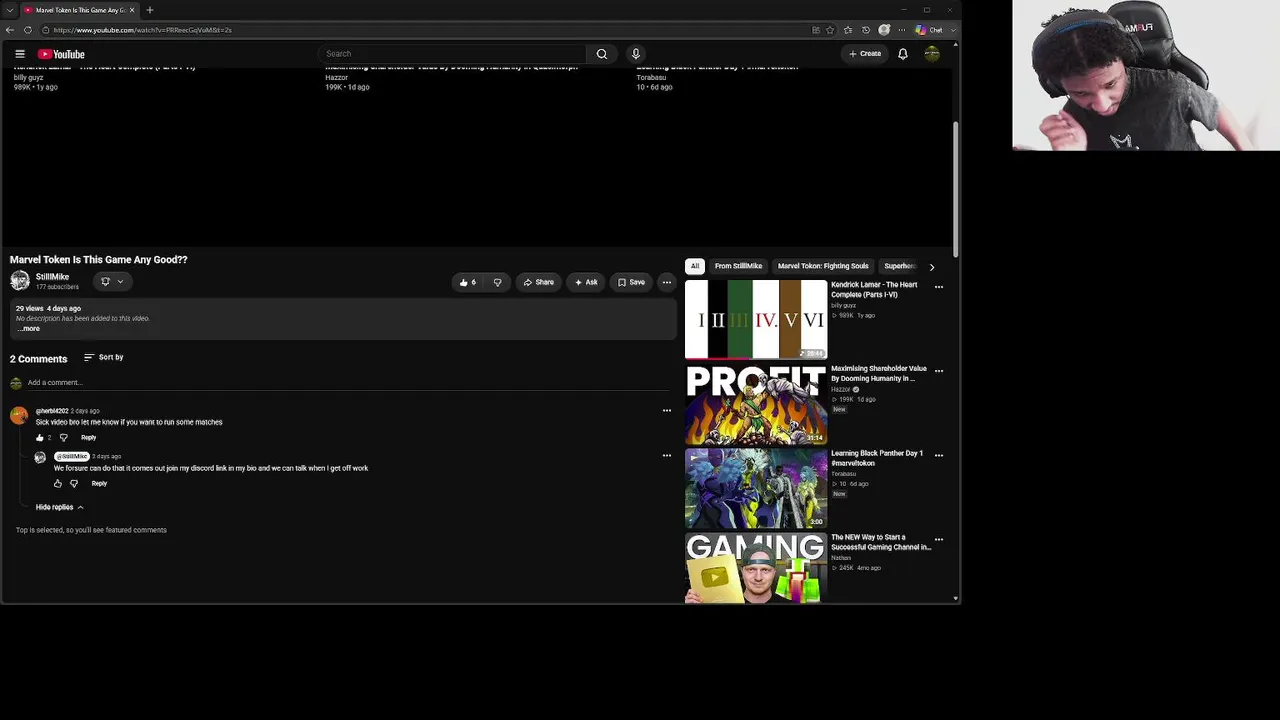1280x720 pixels.
Task: Click the Ask button
Action: [586, 282]
